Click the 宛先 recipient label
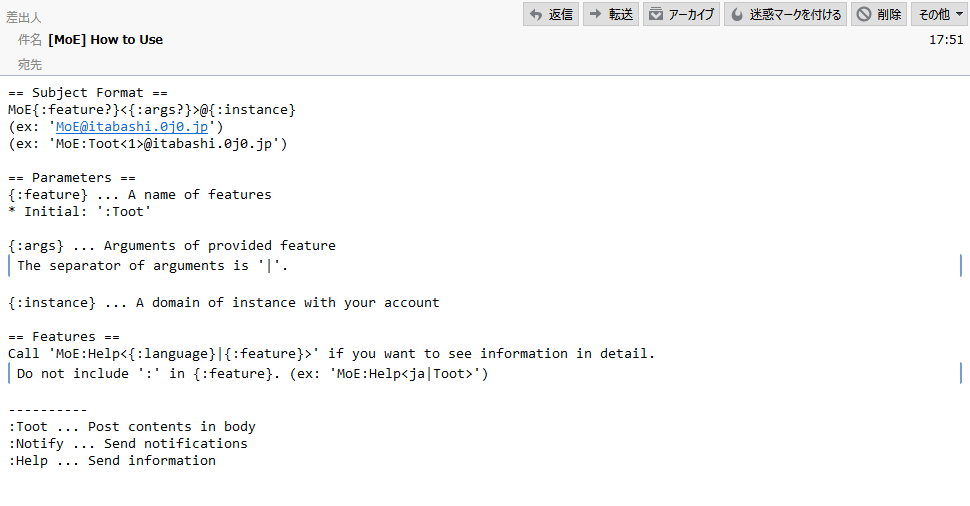The height and width of the screenshot is (506, 970). tap(30, 64)
